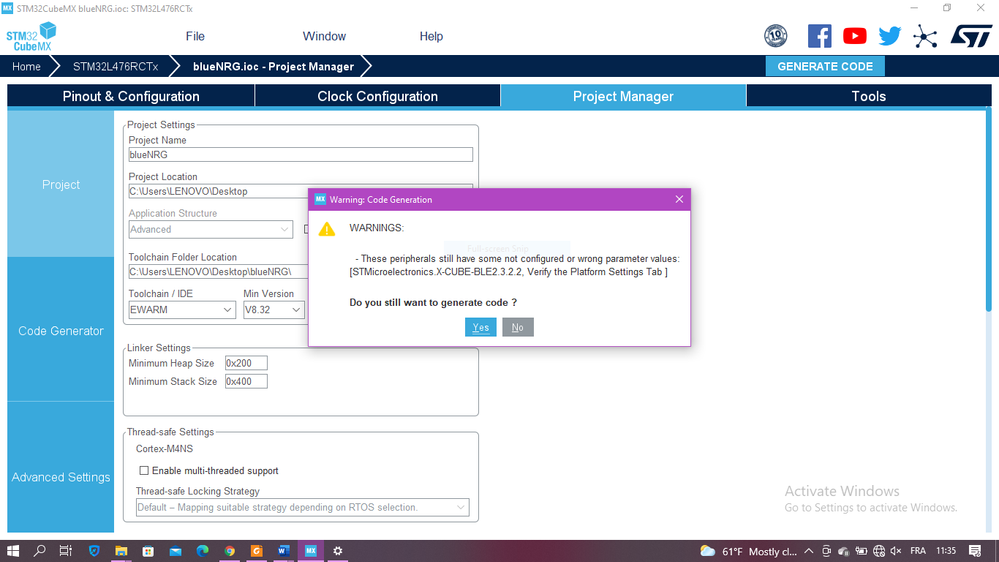This screenshot has height=562, width=999.
Task: Open the Toolchain / IDE EWARM dropdown
Action: click(x=182, y=310)
